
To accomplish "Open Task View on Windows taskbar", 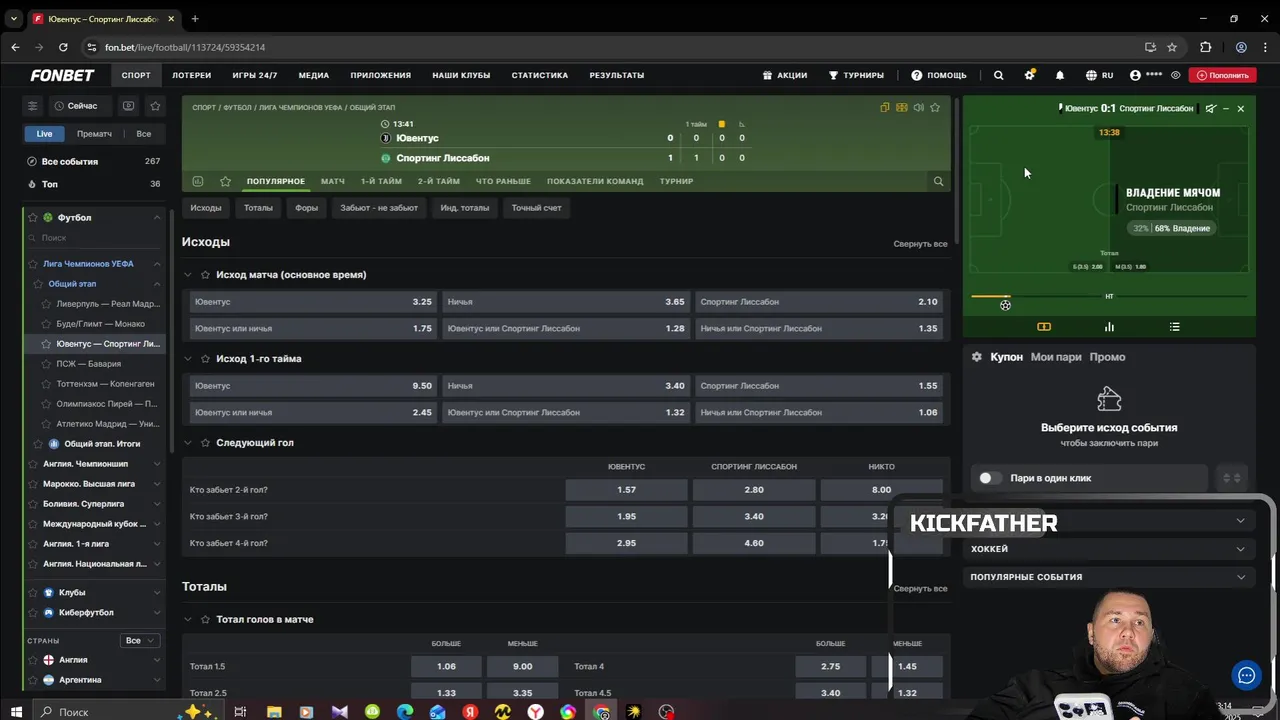I will (x=240, y=712).
